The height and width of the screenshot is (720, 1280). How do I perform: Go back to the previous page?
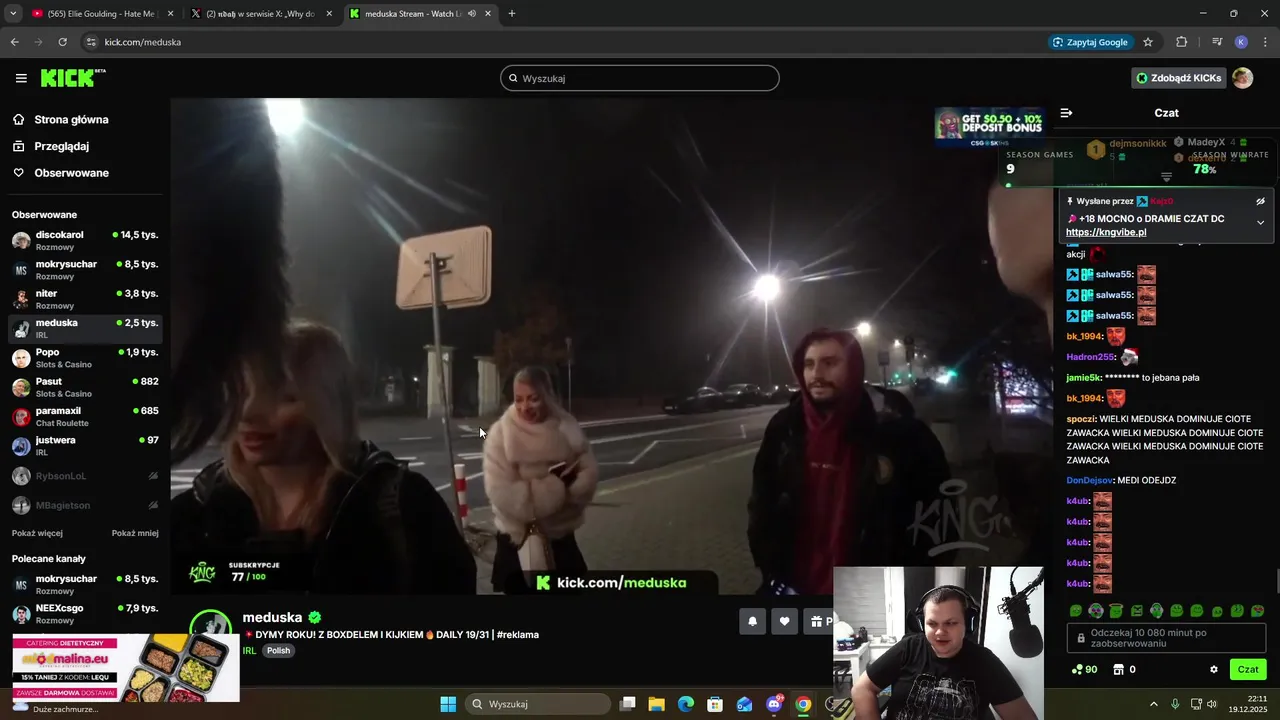pyautogui.click(x=14, y=42)
